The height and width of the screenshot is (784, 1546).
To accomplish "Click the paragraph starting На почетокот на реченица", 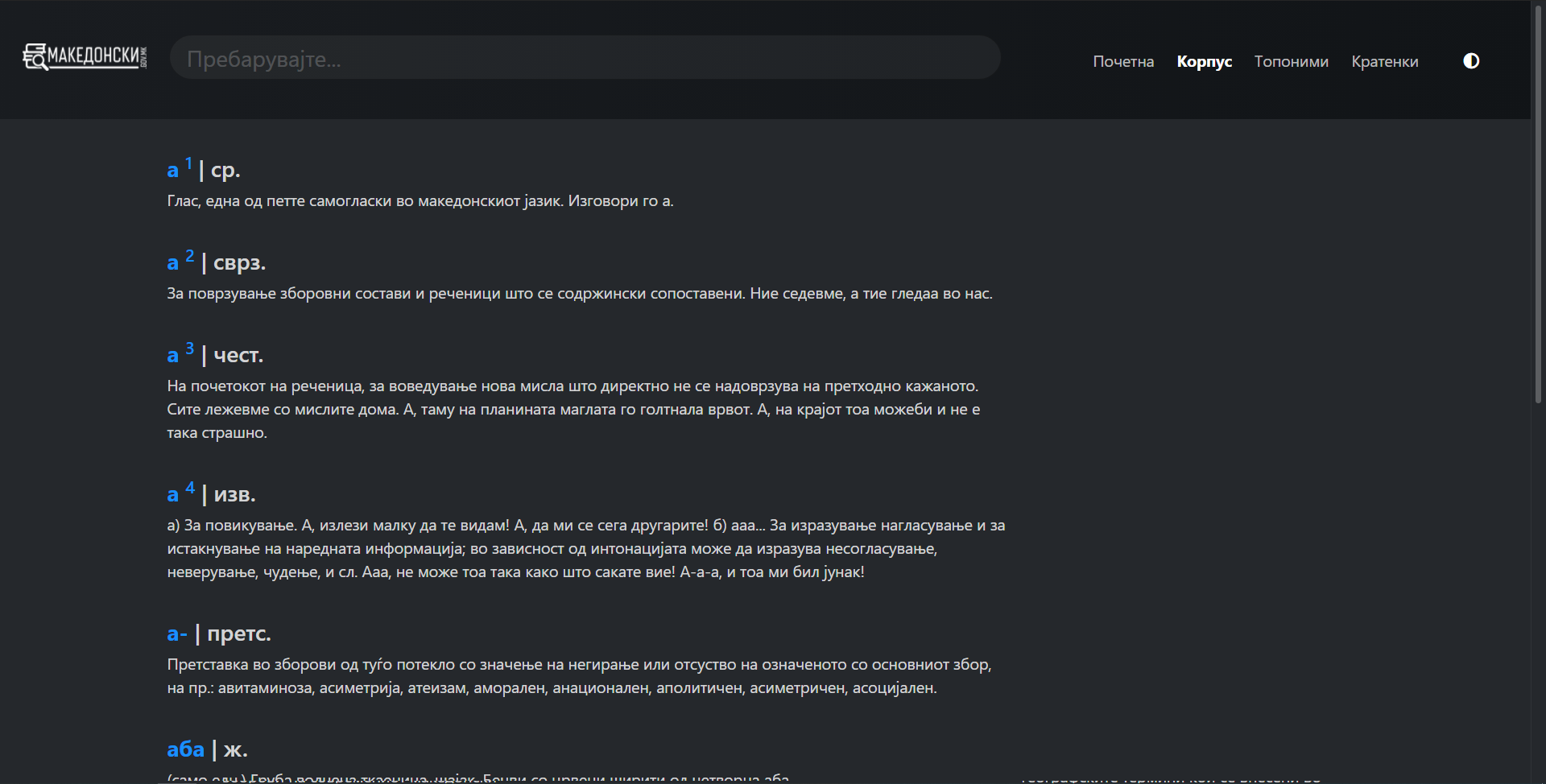I will [x=573, y=410].
